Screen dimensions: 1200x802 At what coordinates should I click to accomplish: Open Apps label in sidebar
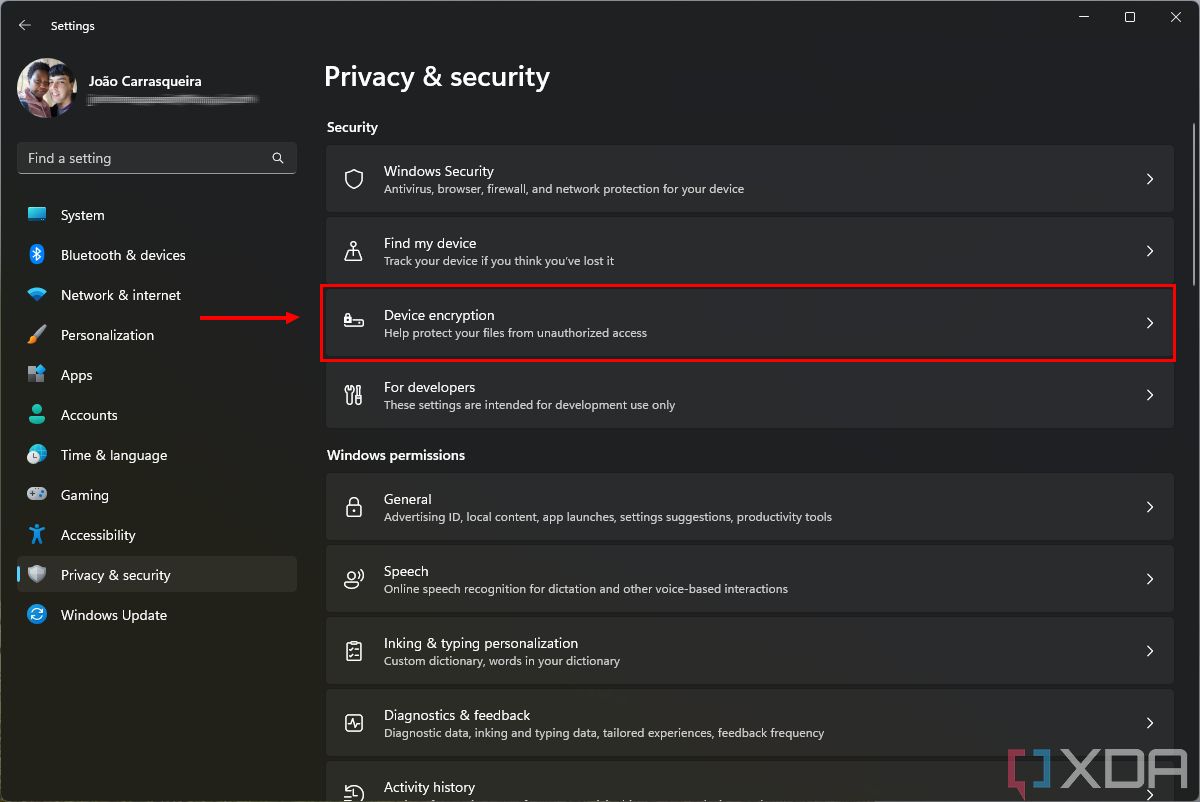tap(76, 375)
